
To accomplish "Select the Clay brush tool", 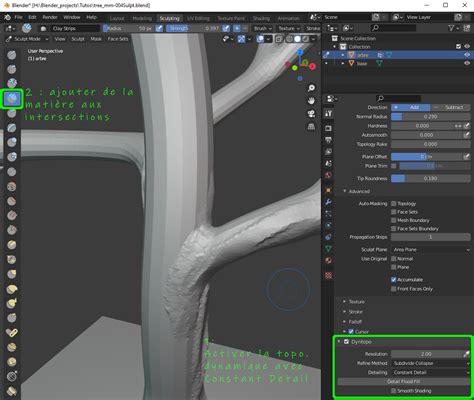I will (x=12, y=83).
